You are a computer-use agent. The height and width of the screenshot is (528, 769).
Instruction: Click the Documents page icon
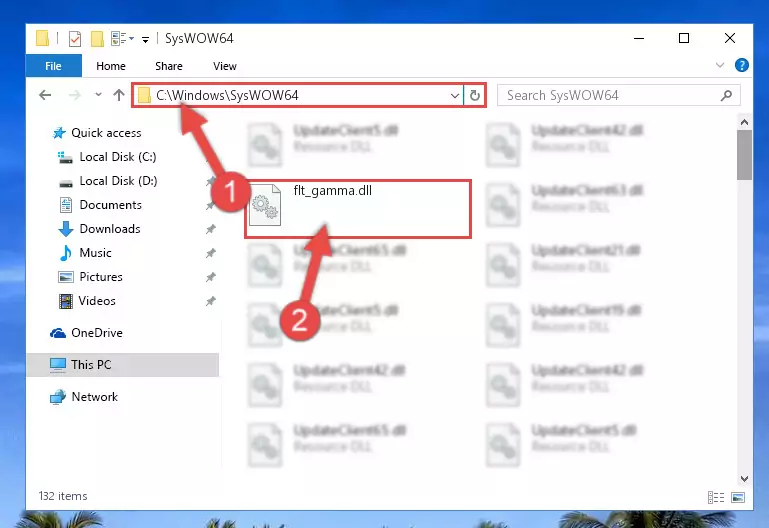point(66,205)
